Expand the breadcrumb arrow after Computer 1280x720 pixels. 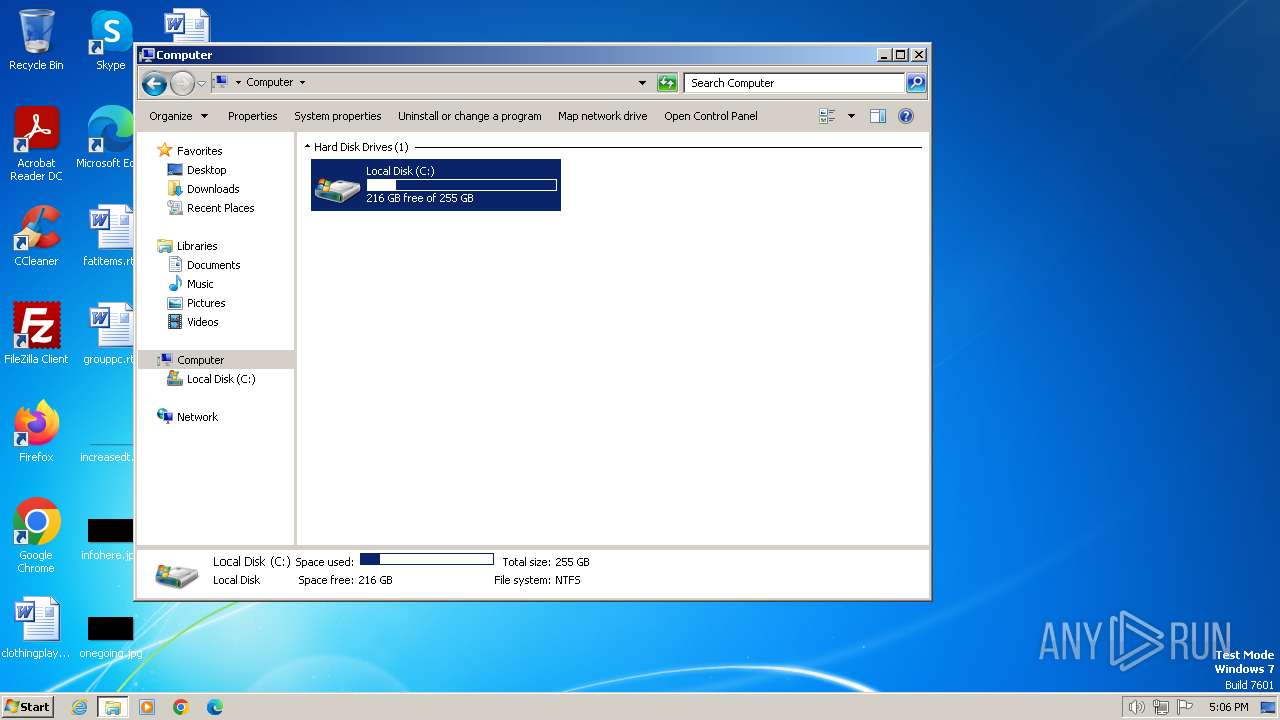pos(302,83)
